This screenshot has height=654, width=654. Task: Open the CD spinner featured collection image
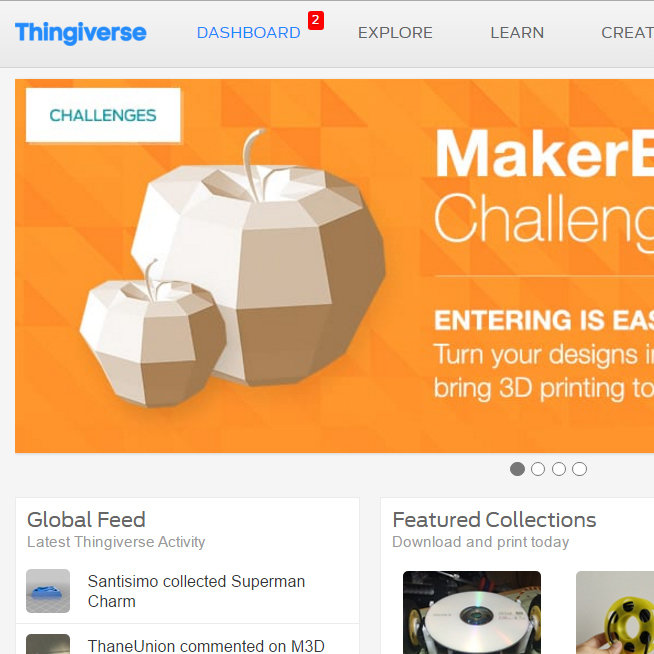coord(472,612)
